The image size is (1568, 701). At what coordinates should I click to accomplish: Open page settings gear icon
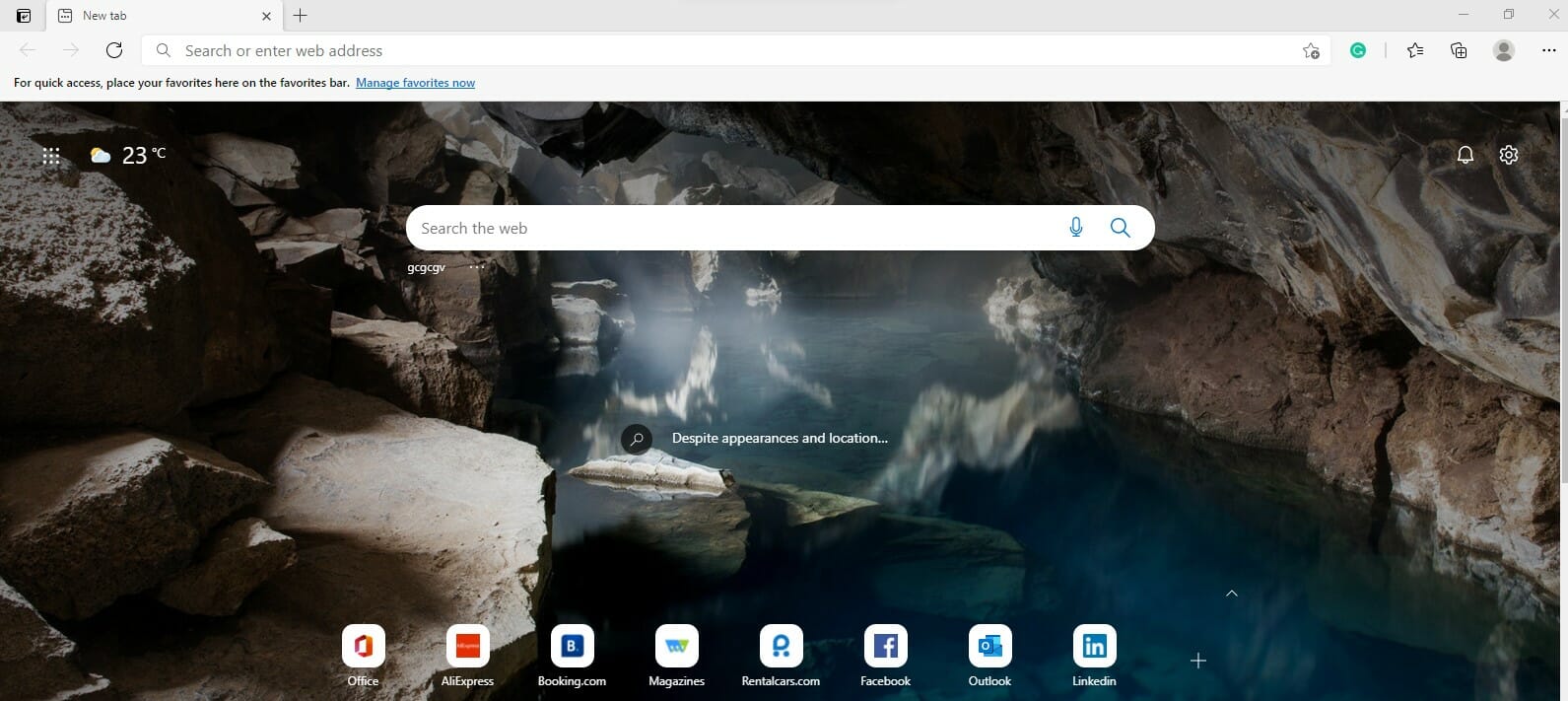(x=1509, y=155)
